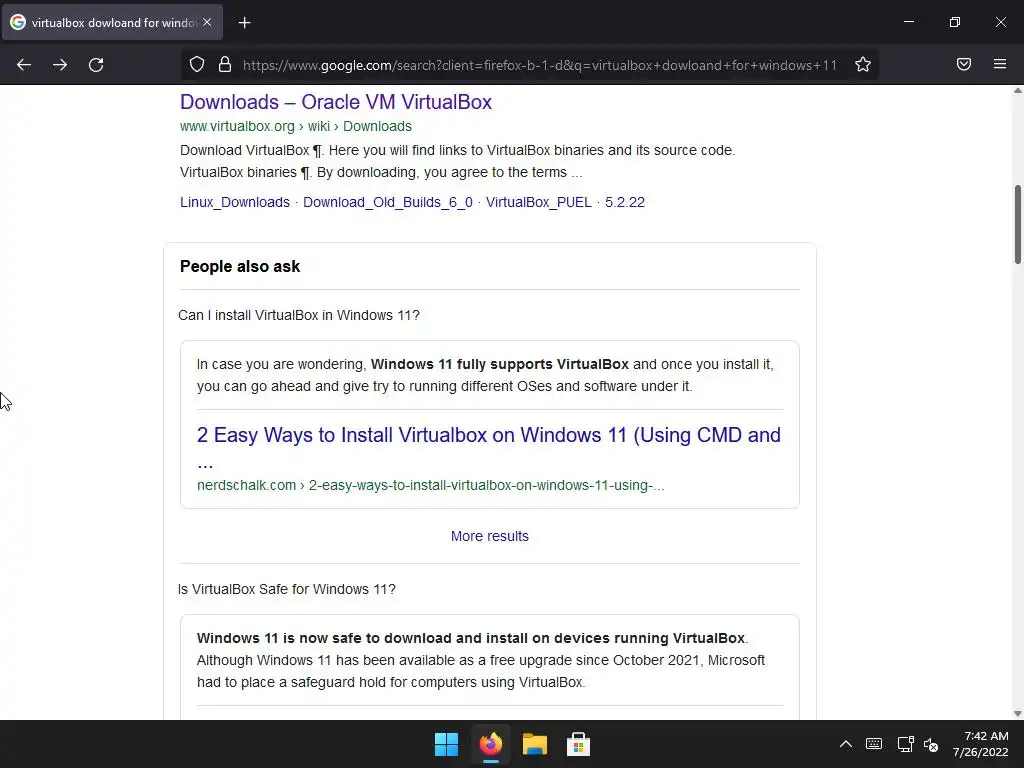Open the shield tracking protection icon
The image size is (1024, 768).
tap(197, 65)
